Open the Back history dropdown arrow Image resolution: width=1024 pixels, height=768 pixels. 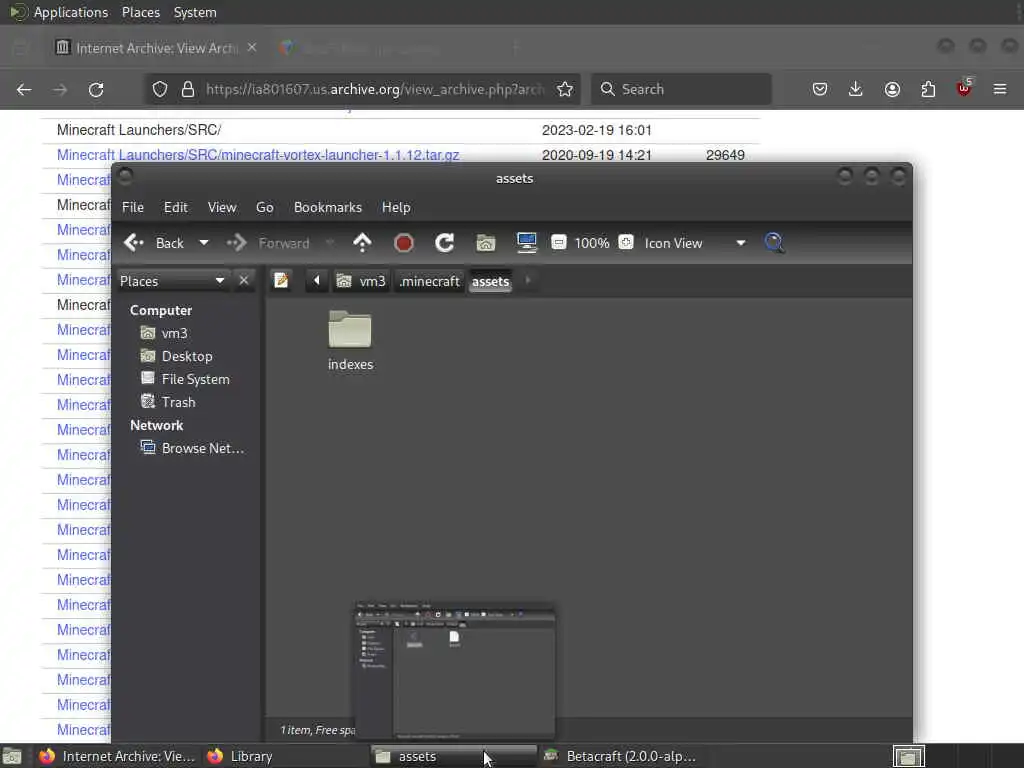click(204, 243)
